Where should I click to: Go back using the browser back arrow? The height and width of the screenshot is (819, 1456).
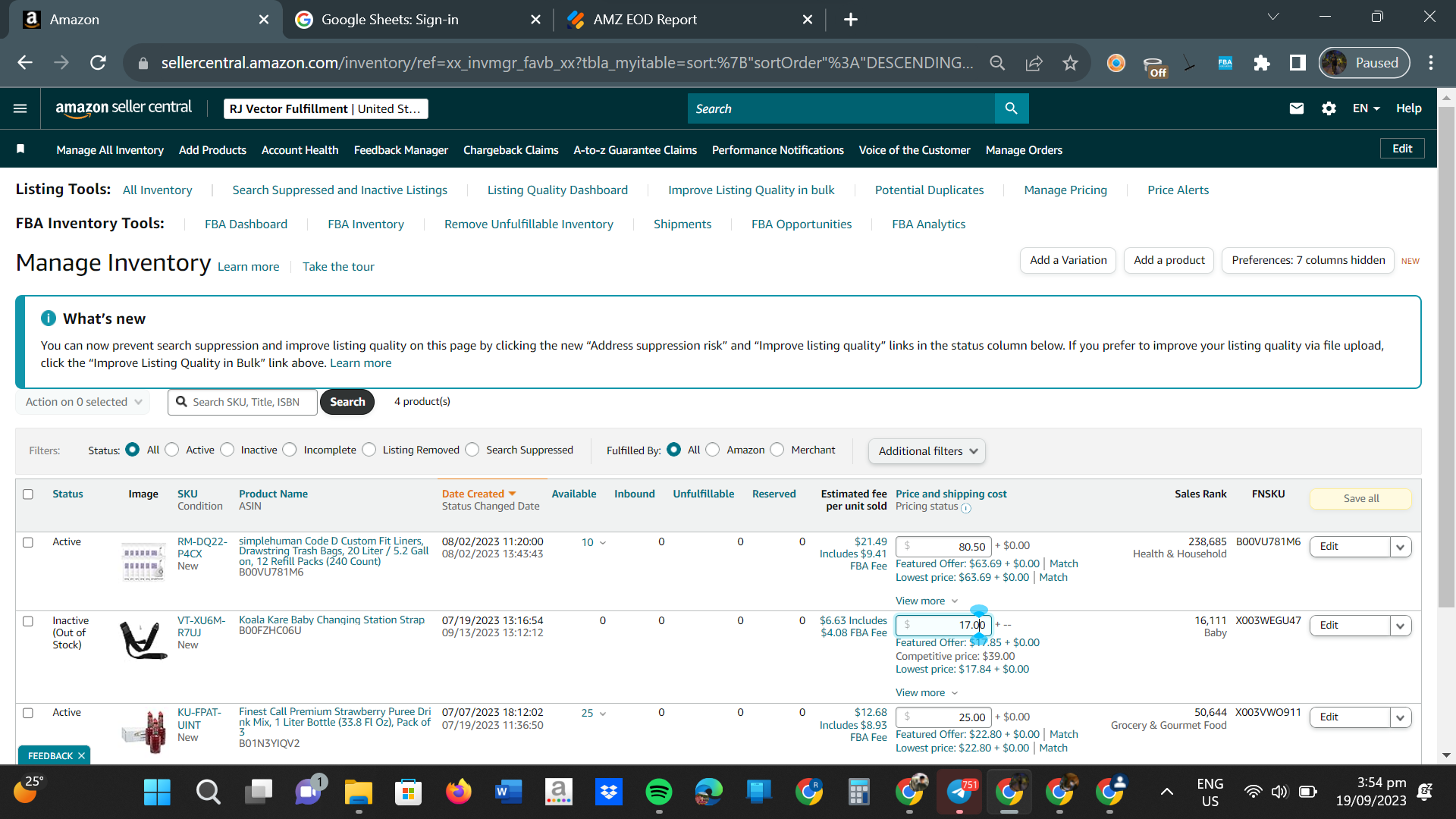click(25, 63)
